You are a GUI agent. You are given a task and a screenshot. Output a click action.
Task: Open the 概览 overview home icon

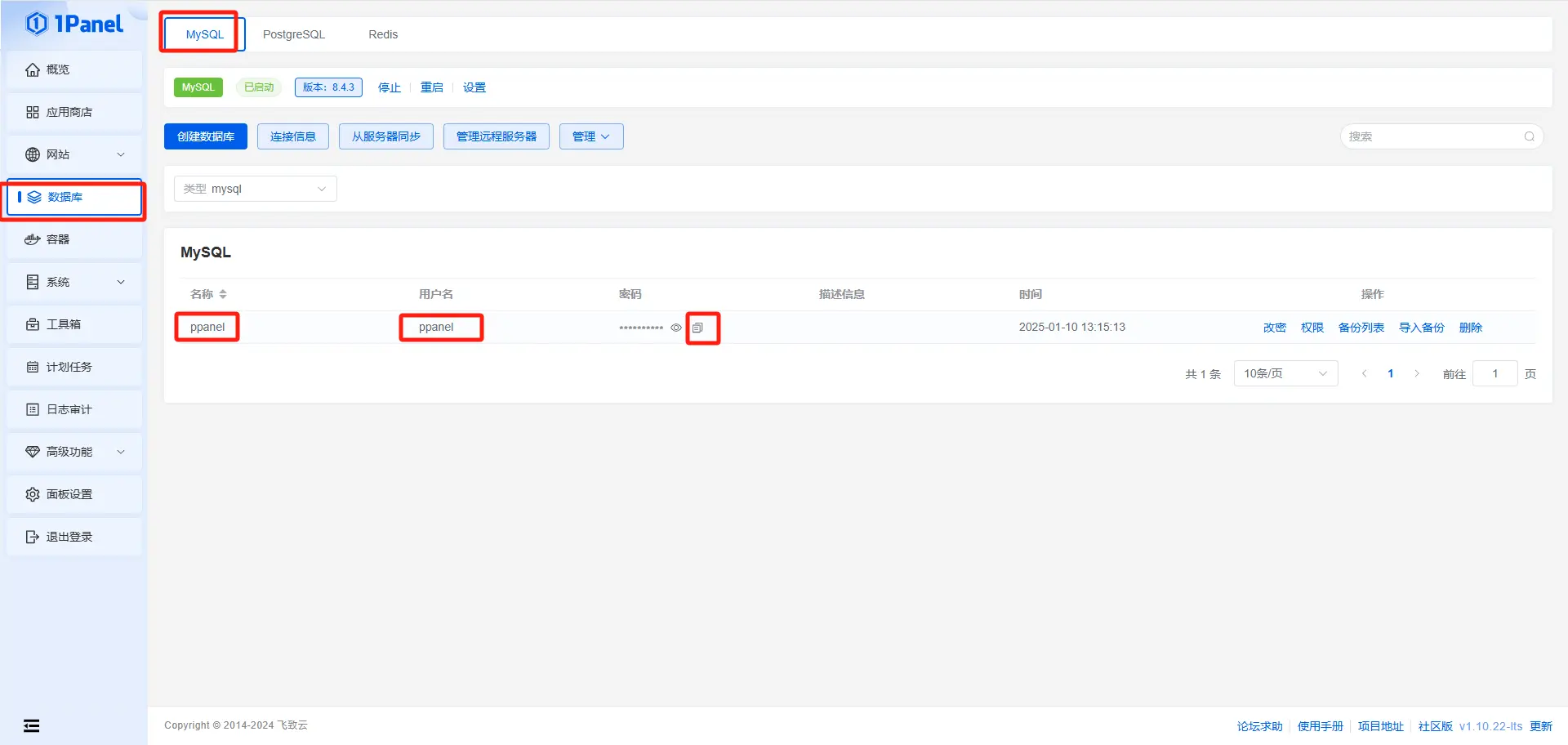pyautogui.click(x=33, y=69)
